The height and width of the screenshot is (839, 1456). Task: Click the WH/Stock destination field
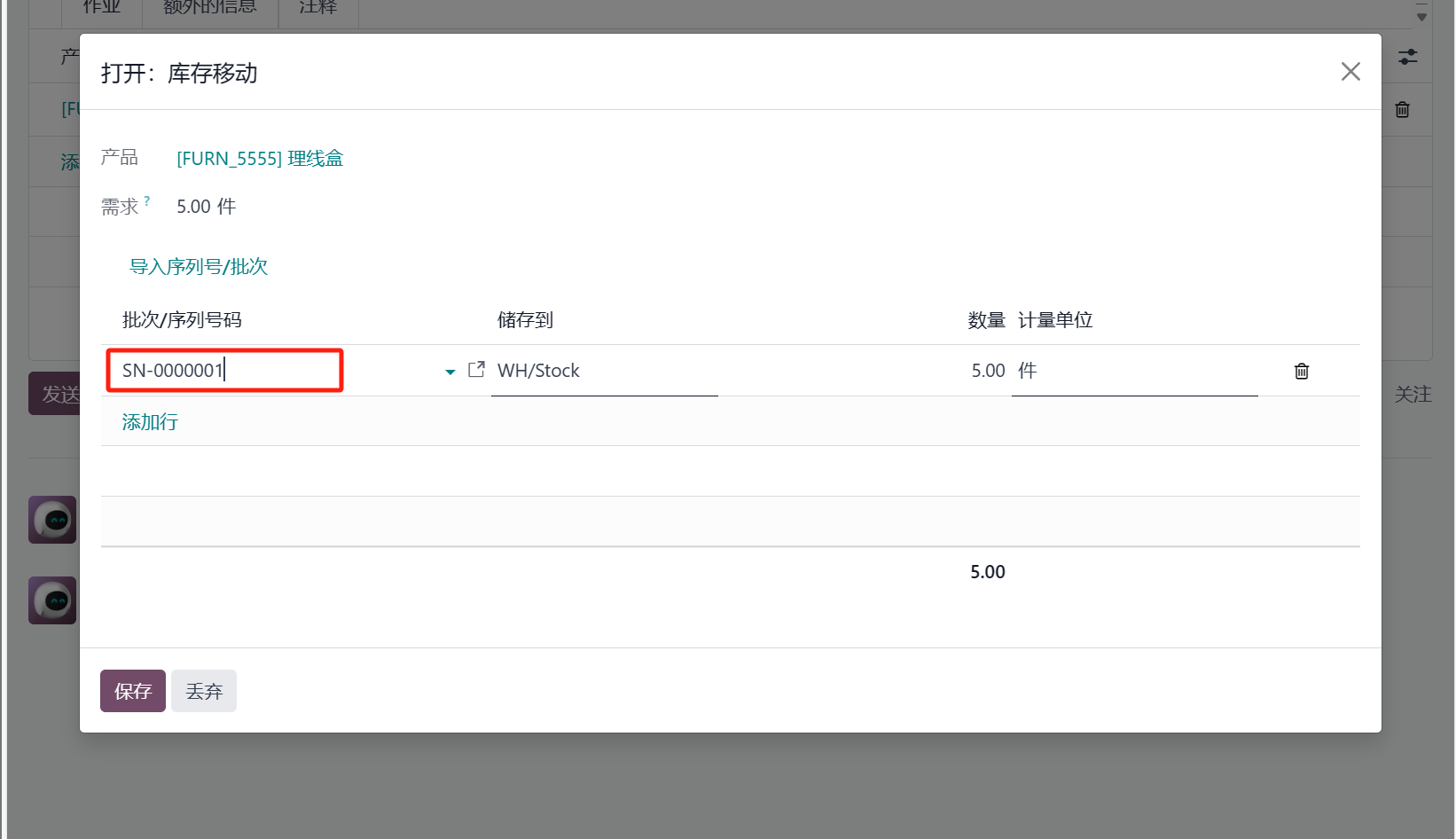click(605, 371)
